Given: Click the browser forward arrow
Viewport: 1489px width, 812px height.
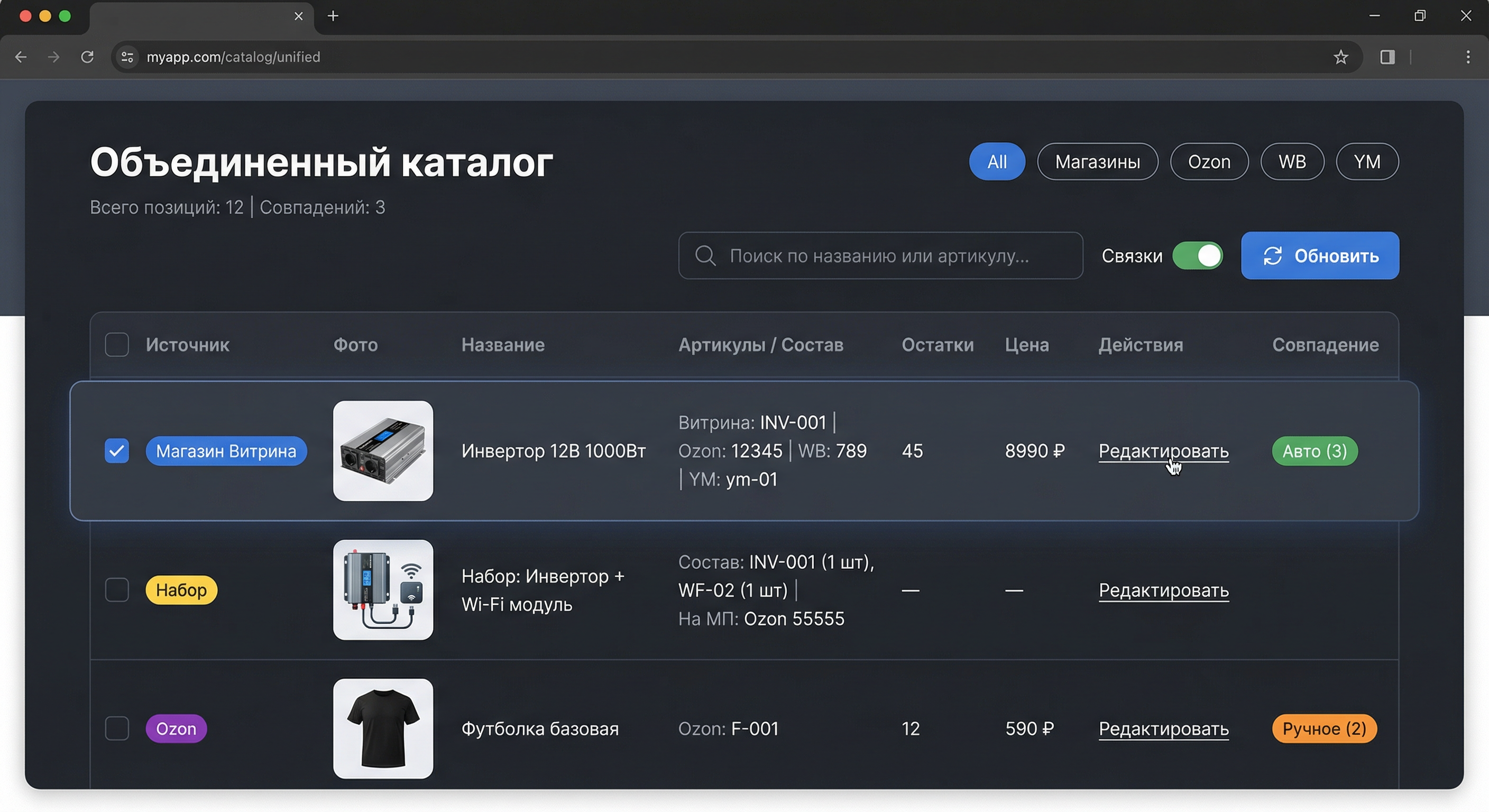Looking at the screenshot, I should [54, 57].
